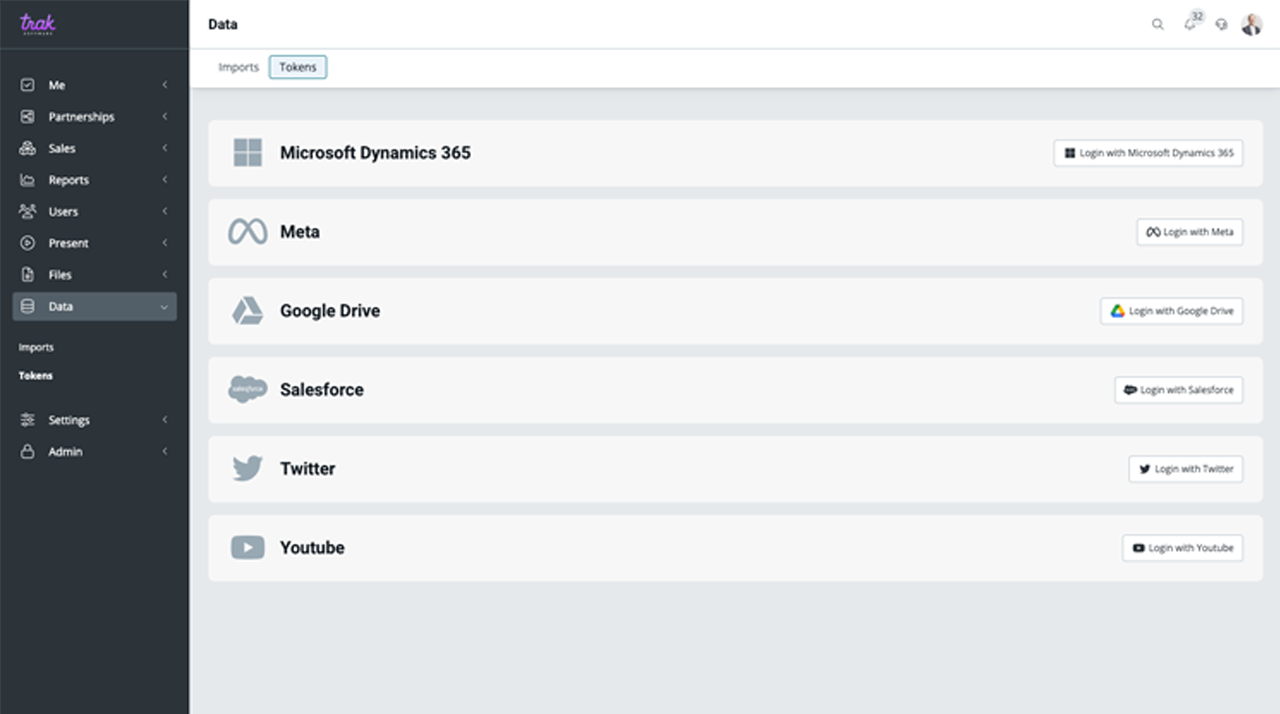Click the Meta infinity logo

[x=247, y=232]
